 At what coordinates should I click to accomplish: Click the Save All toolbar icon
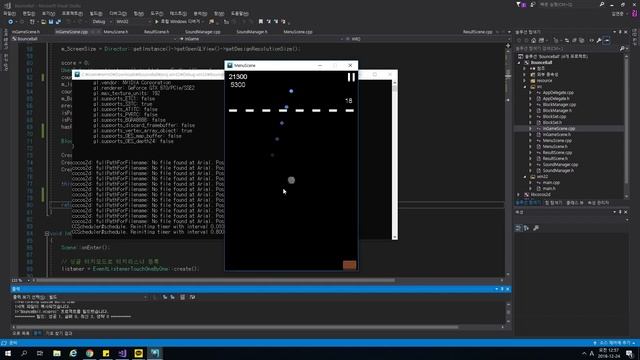pyautogui.click(x=58, y=22)
